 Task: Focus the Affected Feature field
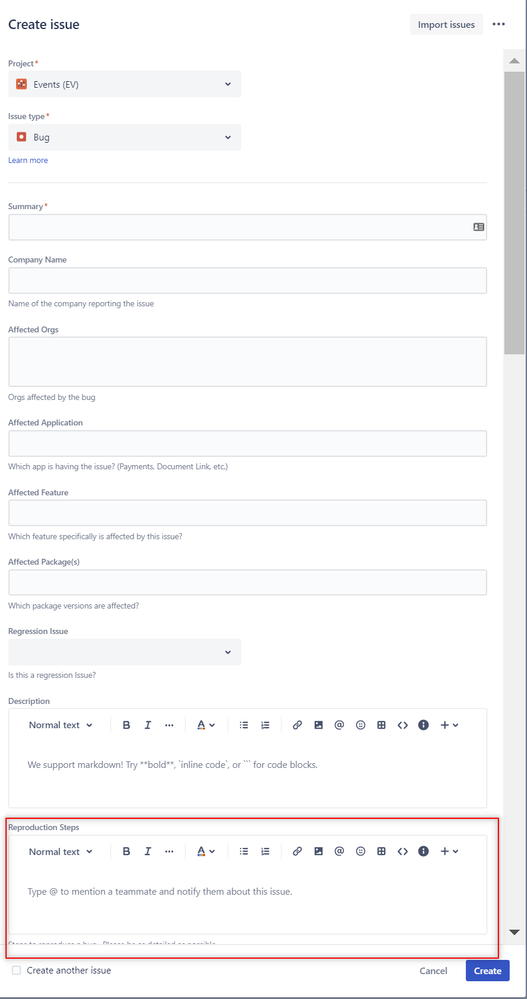(248, 513)
